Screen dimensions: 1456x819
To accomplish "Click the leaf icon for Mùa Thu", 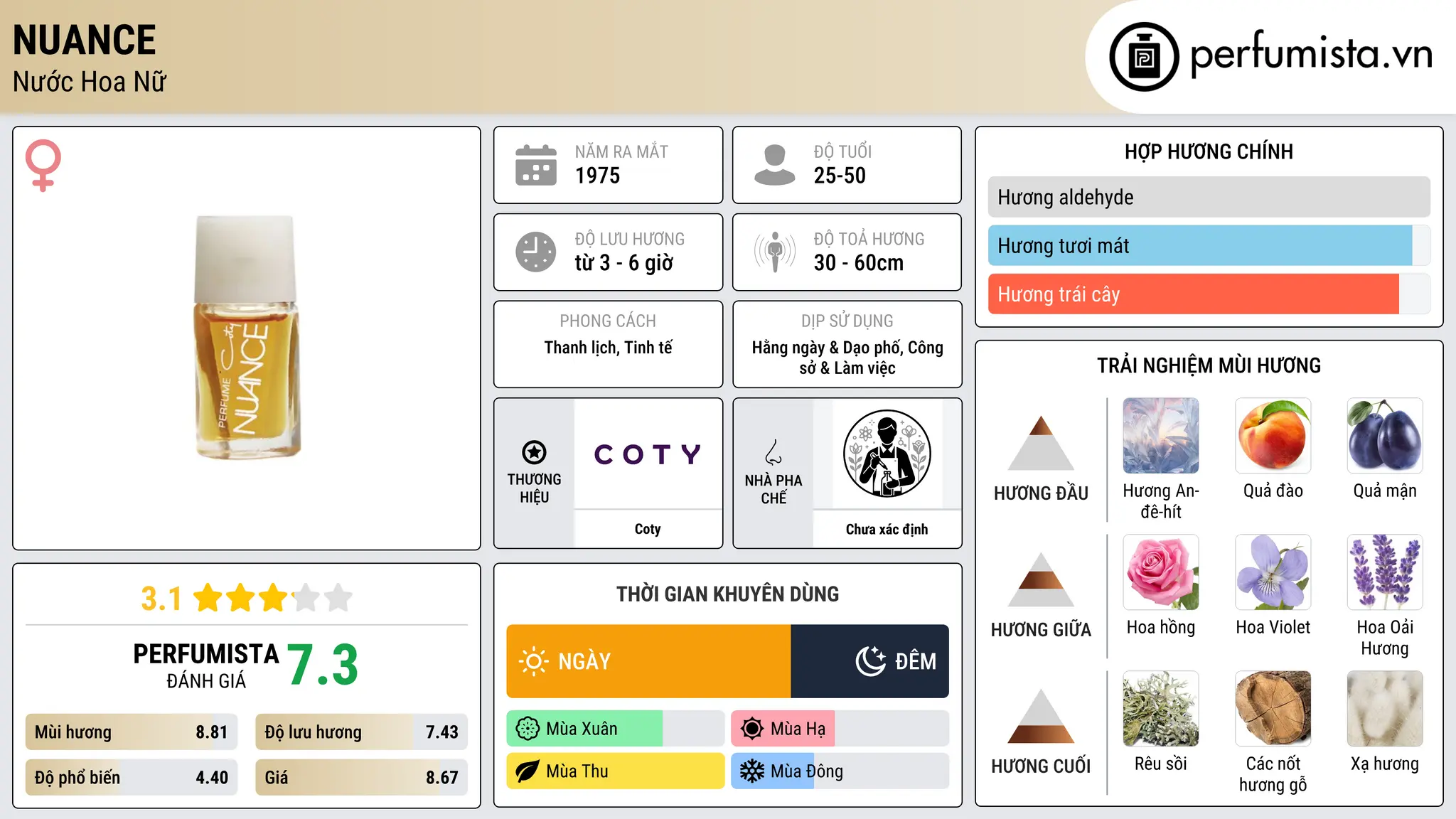I will pyautogui.click(x=528, y=771).
